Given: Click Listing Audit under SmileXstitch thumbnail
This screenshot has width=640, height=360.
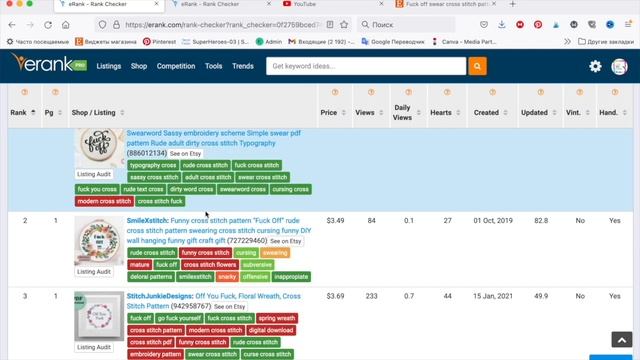Looking at the screenshot, I should point(93,272).
